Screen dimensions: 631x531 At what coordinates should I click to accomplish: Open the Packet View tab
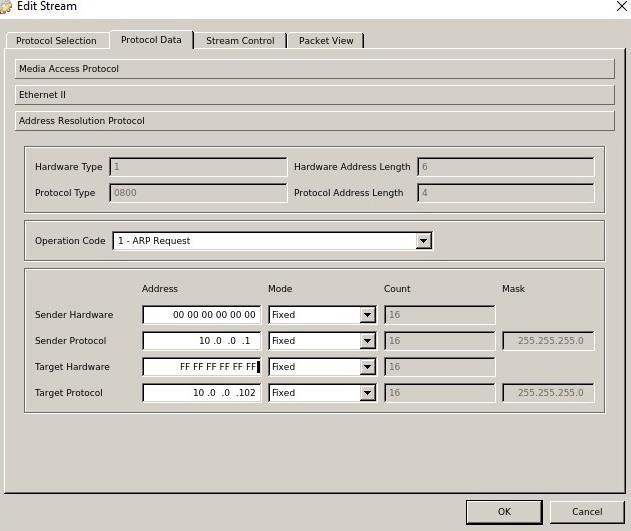(x=326, y=41)
